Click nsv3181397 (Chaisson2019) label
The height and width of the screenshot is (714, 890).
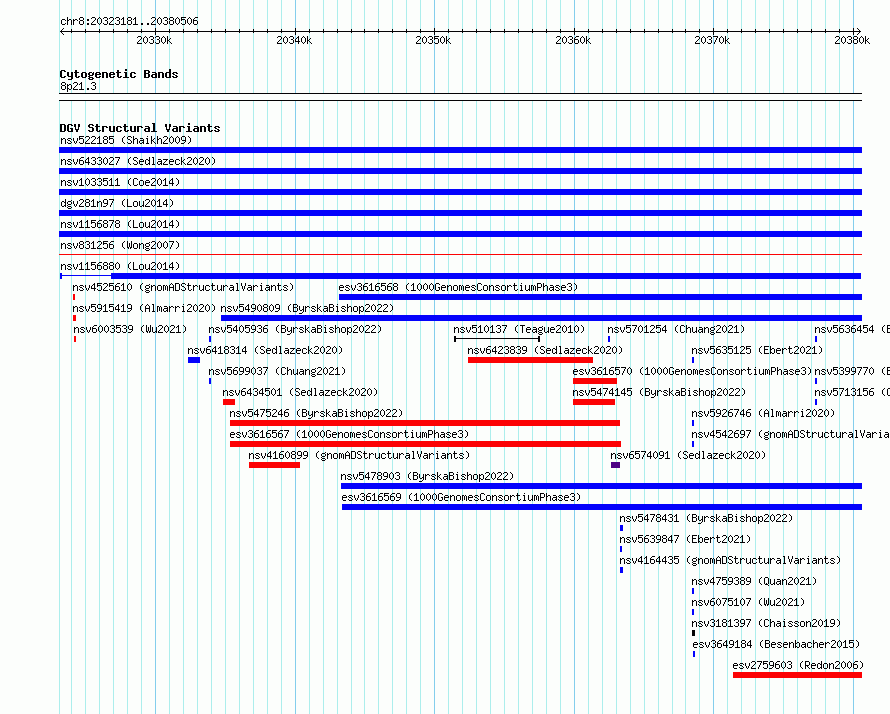766,623
